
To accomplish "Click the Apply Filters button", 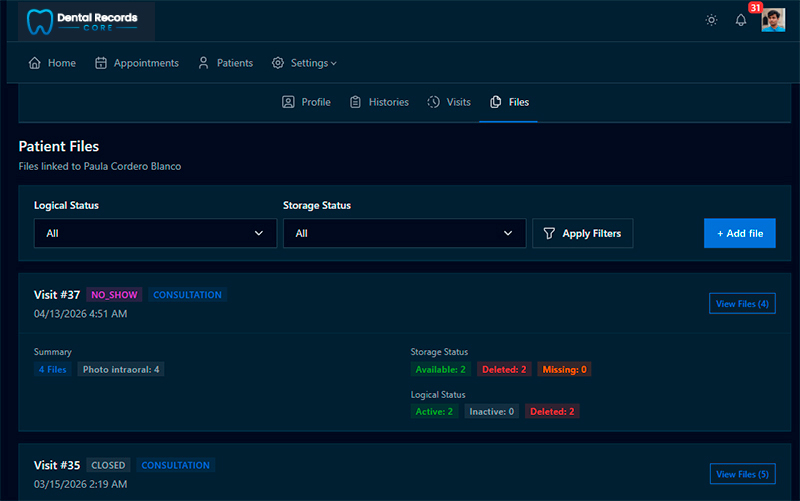I will [583, 233].
